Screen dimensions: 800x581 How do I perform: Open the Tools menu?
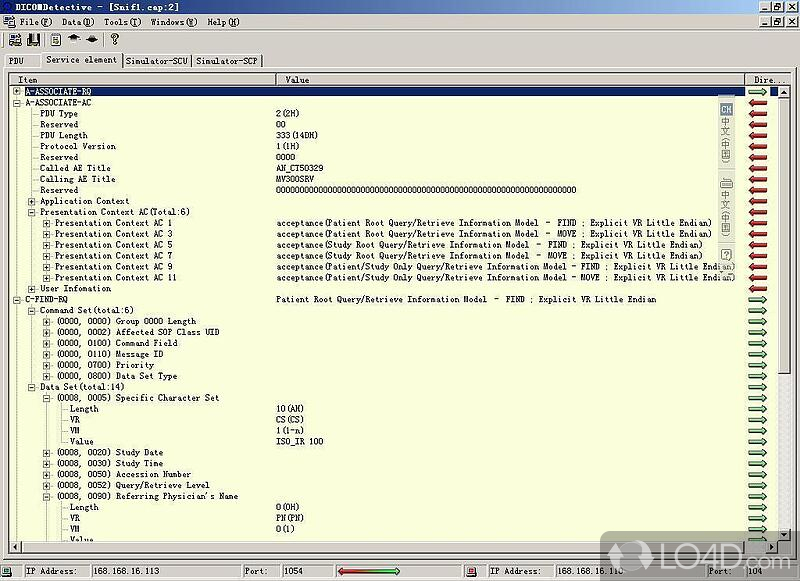point(122,21)
